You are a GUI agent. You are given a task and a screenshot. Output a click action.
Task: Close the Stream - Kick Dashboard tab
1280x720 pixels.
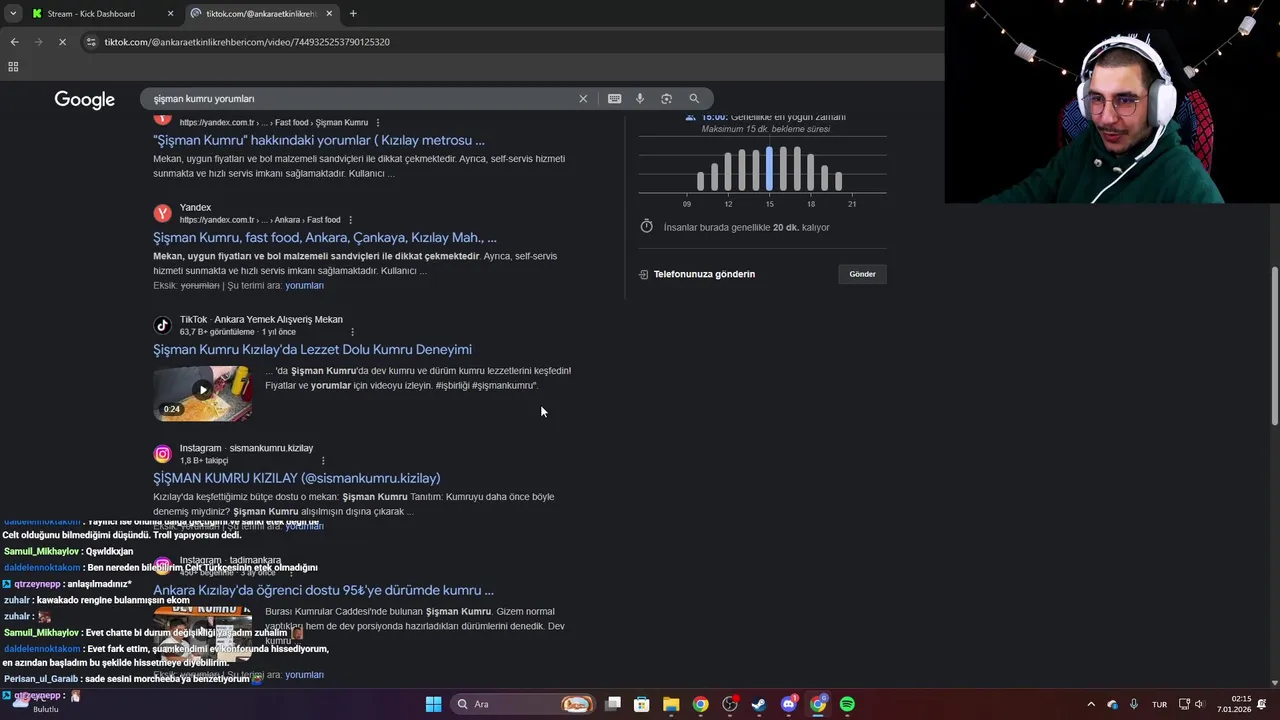pyautogui.click(x=170, y=14)
